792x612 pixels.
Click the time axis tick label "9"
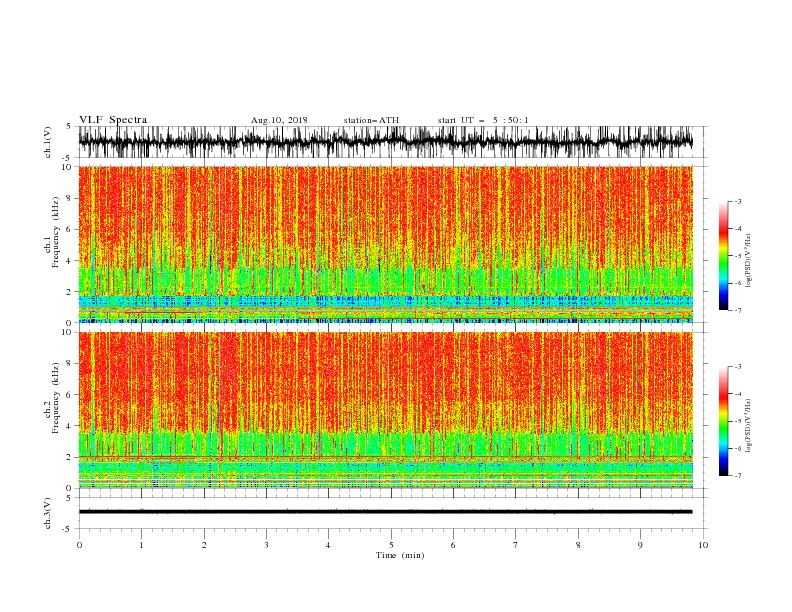point(640,545)
